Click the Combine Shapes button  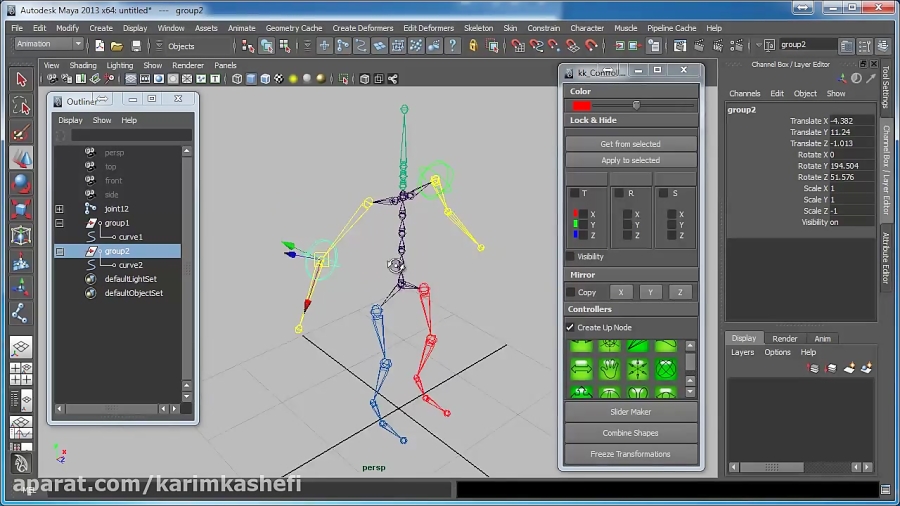(x=631, y=433)
